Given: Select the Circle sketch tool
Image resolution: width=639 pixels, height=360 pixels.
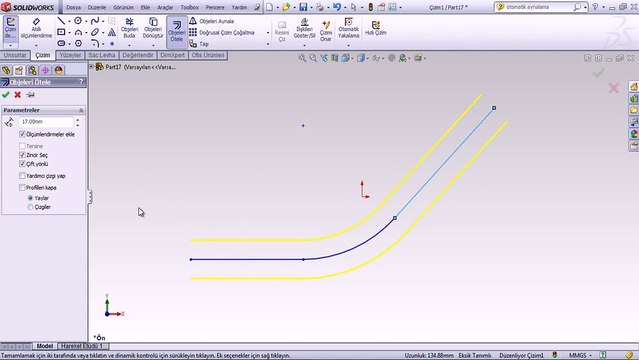Looking at the screenshot, I should click(x=78, y=21).
